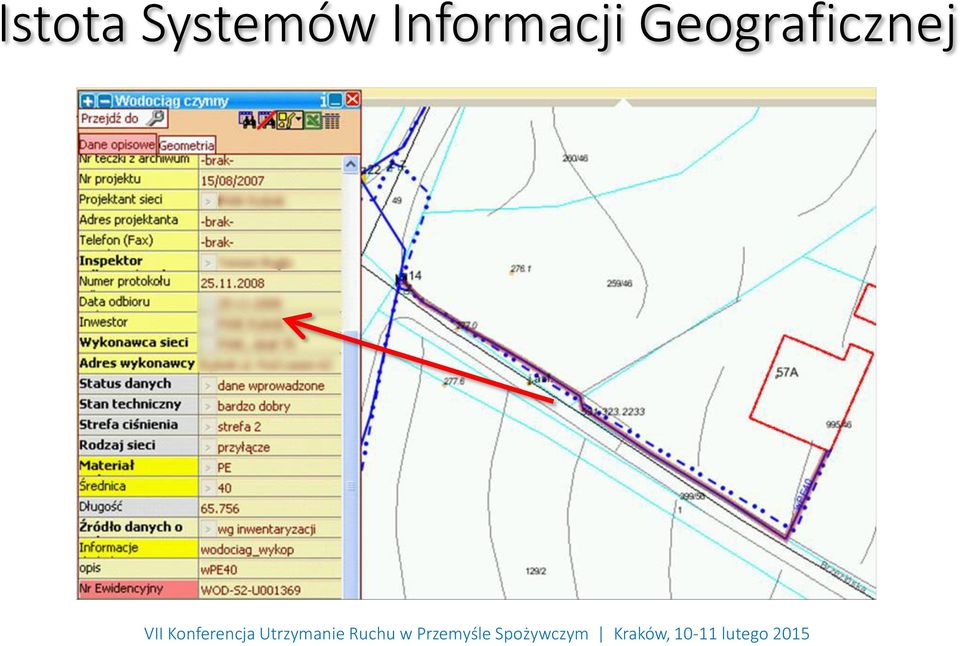Click the Informacje value wodociag_wykop

[x=247, y=549]
